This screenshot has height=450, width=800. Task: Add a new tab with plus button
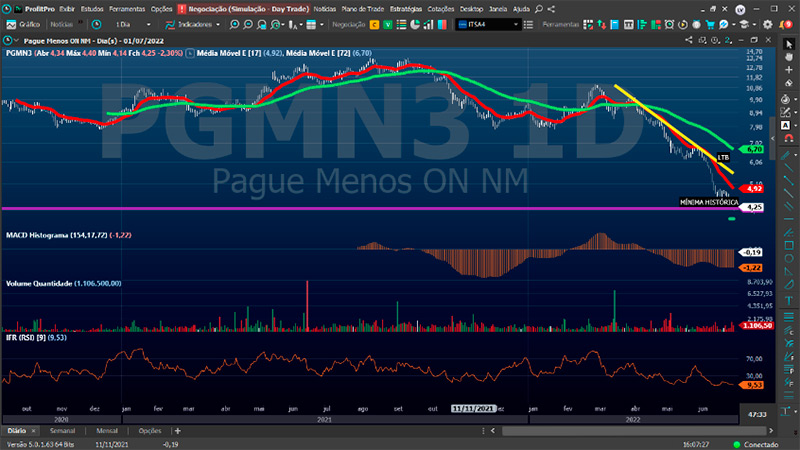click(178, 431)
